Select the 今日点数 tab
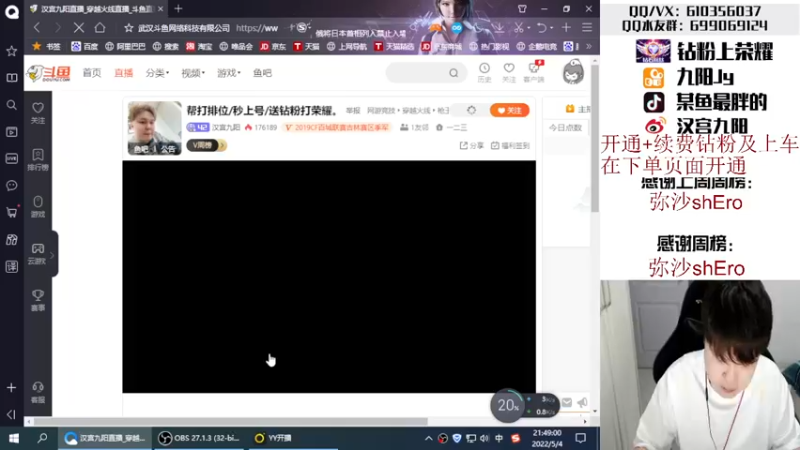This screenshot has height=450, width=800. (x=565, y=128)
